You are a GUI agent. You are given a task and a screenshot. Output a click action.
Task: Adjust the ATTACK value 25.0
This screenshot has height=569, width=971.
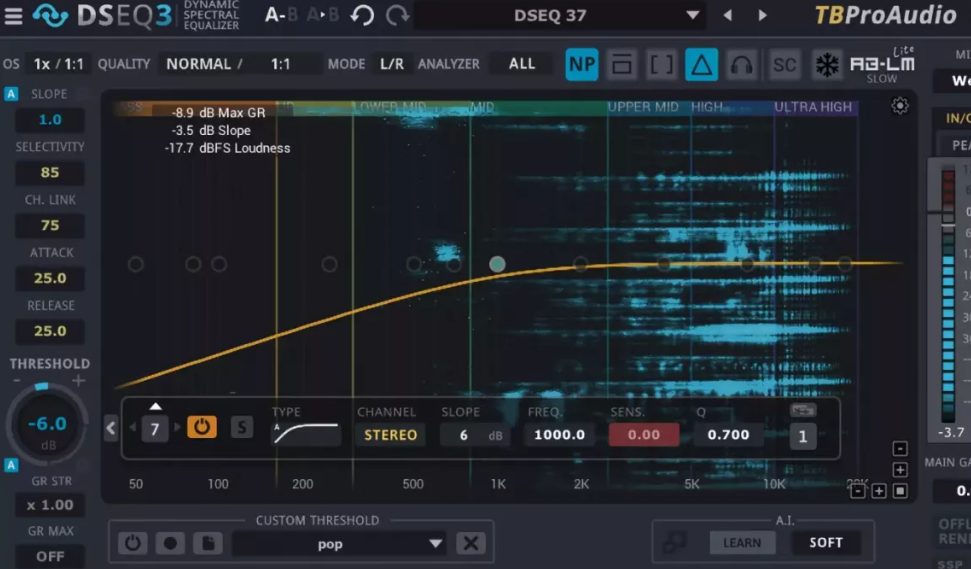point(50,278)
